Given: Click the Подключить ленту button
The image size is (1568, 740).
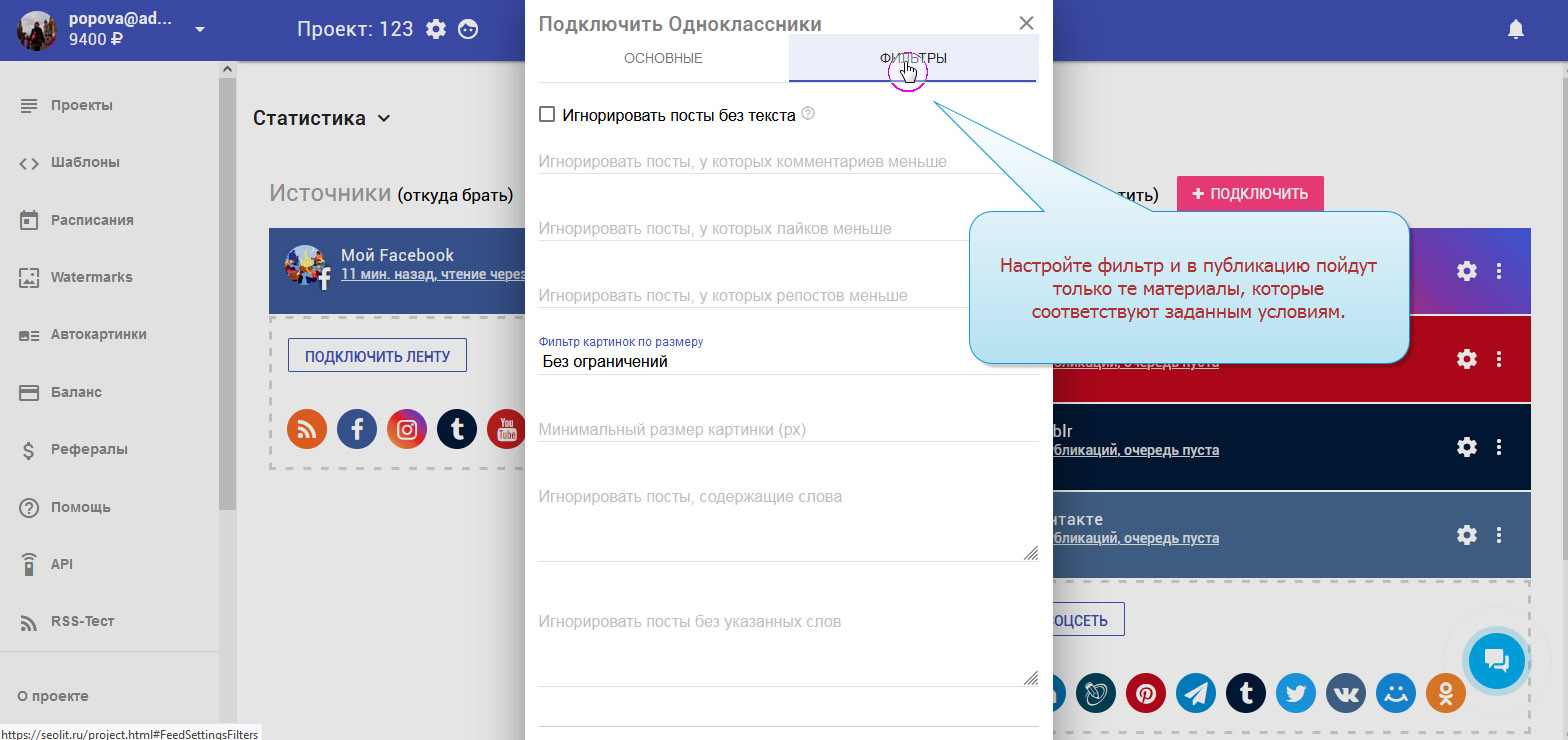Looking at the screenshot, I should click(377, 356).
